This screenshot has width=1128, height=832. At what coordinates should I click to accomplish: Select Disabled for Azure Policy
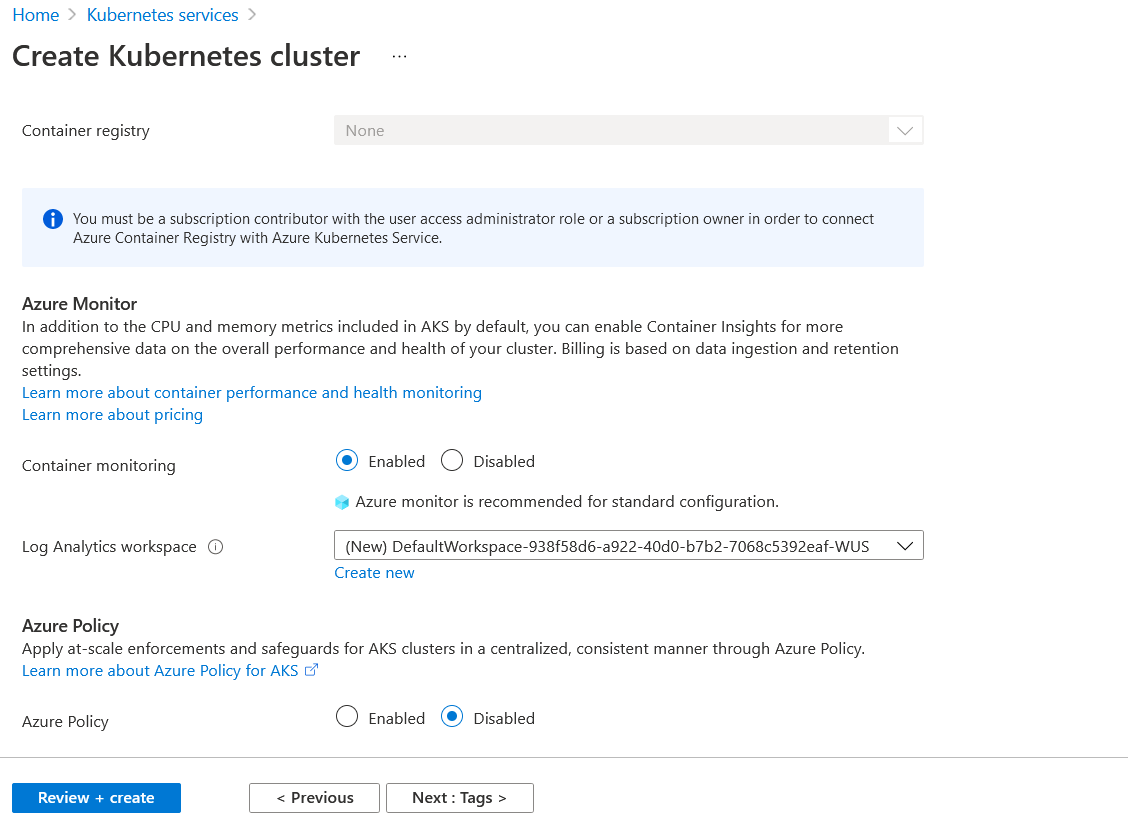point(452,717)
